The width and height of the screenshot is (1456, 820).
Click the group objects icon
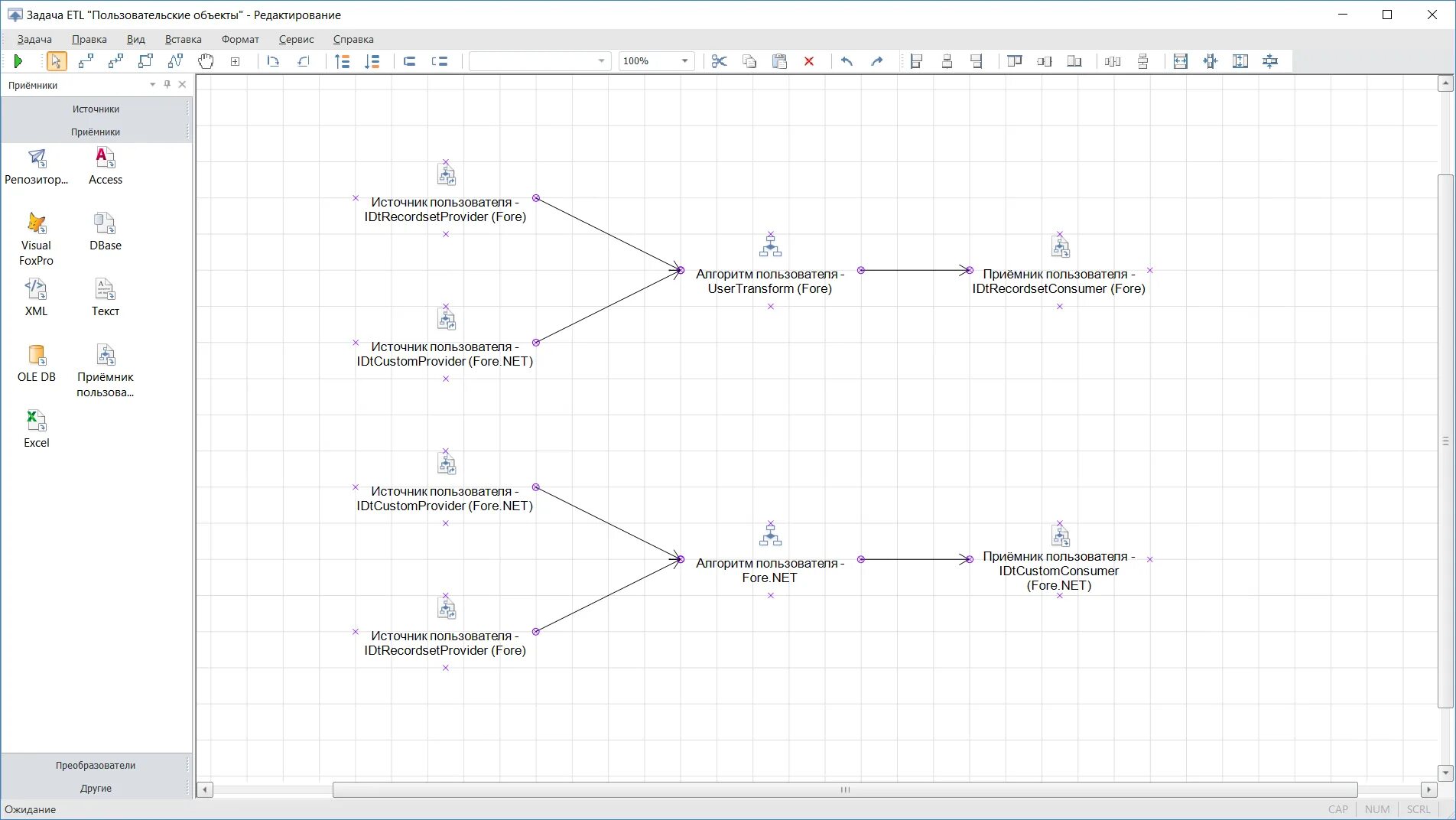[x=410, y=61]
